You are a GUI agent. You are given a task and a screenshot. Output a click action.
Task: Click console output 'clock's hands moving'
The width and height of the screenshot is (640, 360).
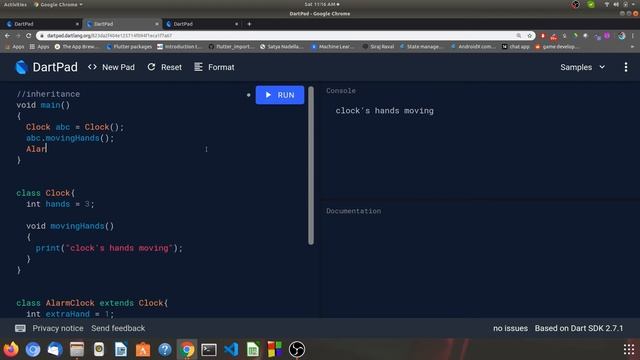pos(384,111)
